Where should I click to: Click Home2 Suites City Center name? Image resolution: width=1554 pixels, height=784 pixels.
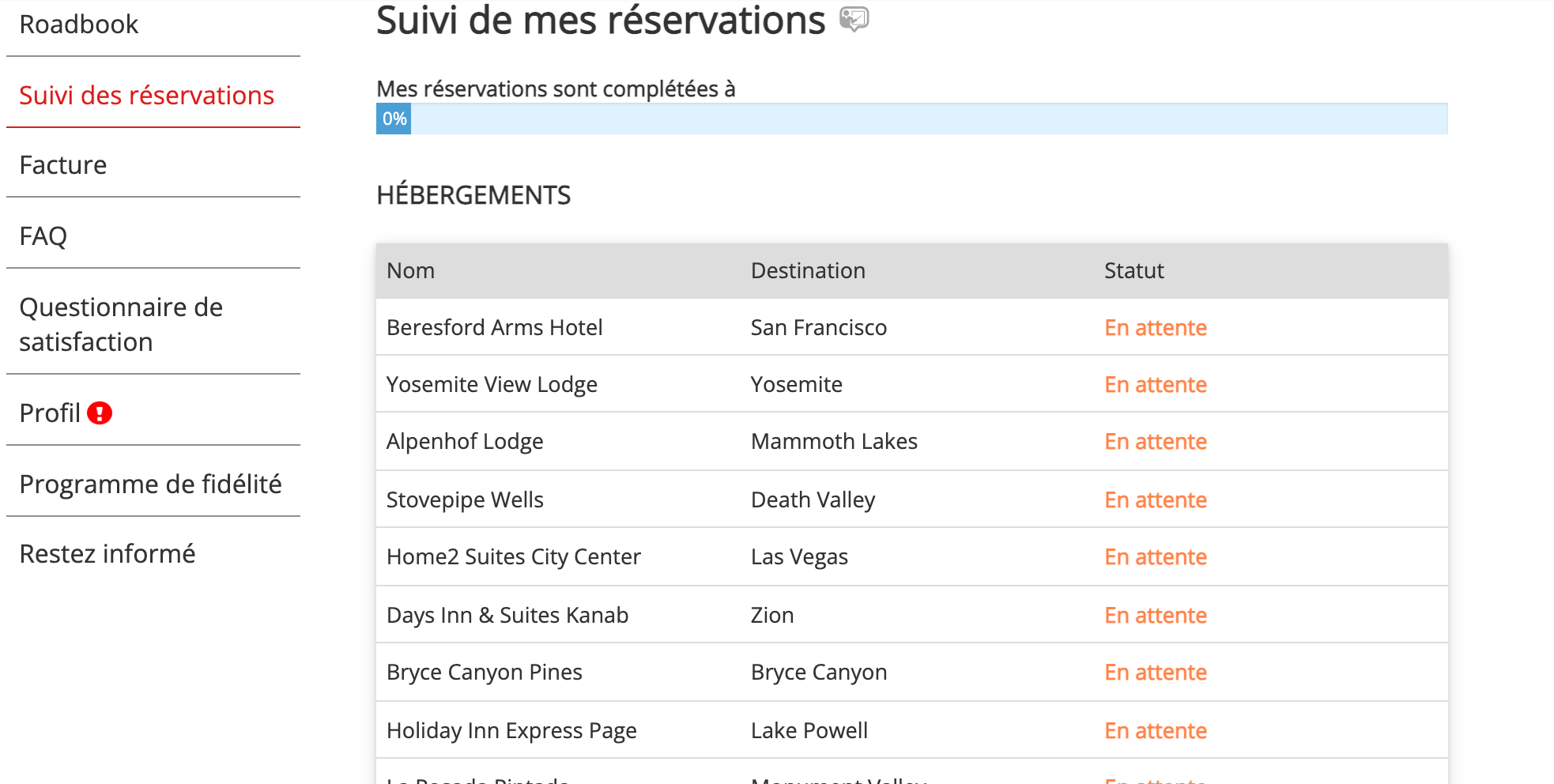coord(514,556)
